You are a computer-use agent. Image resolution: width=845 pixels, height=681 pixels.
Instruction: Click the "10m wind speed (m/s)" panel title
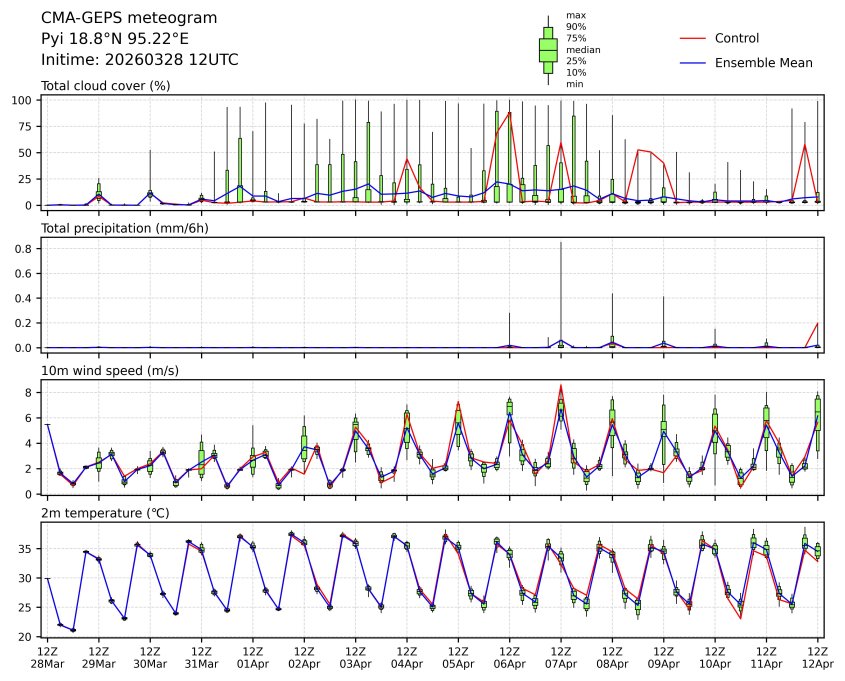[105, 371]
